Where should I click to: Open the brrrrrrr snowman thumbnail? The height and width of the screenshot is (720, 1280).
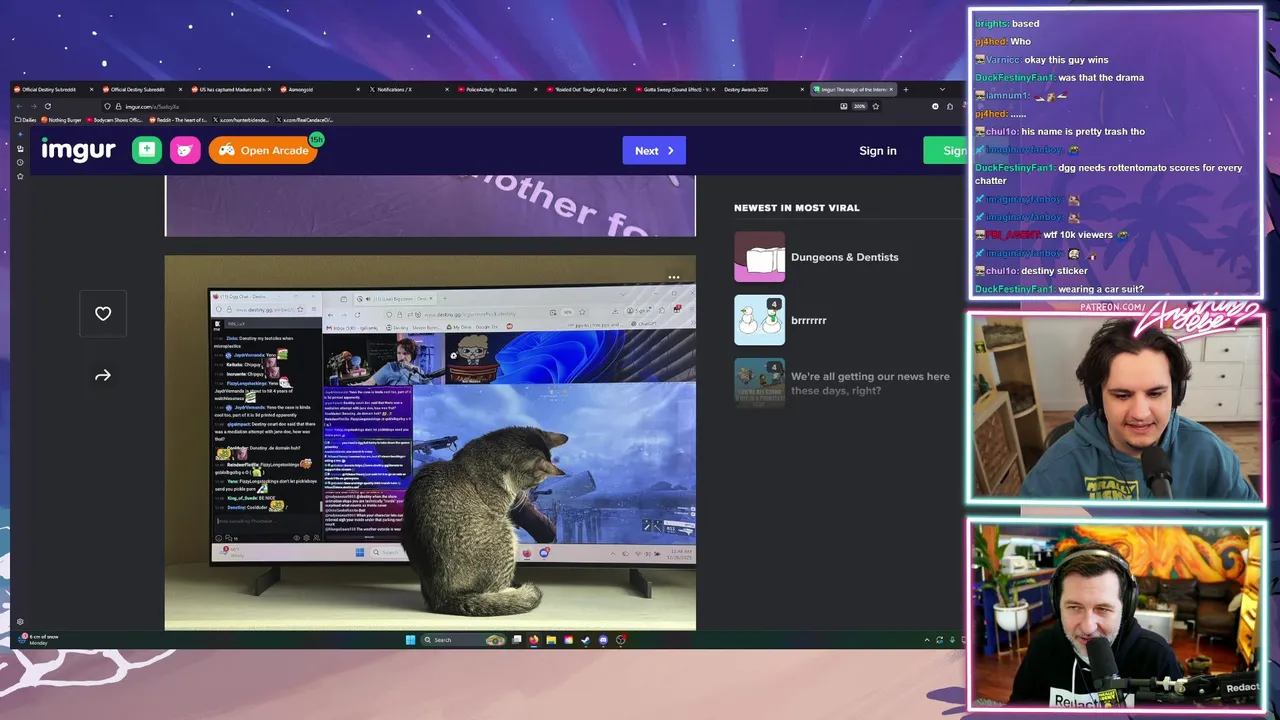759,320
